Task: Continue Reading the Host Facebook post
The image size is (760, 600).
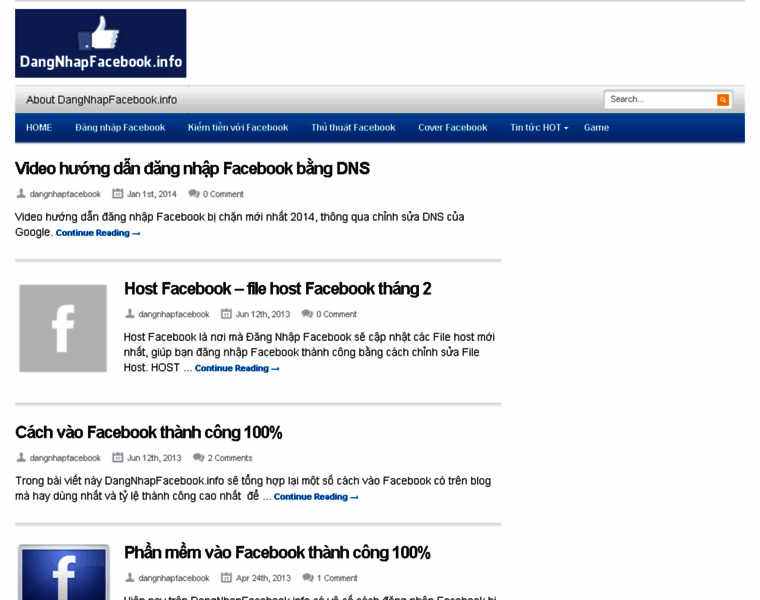Action: (x=237, y=368)
